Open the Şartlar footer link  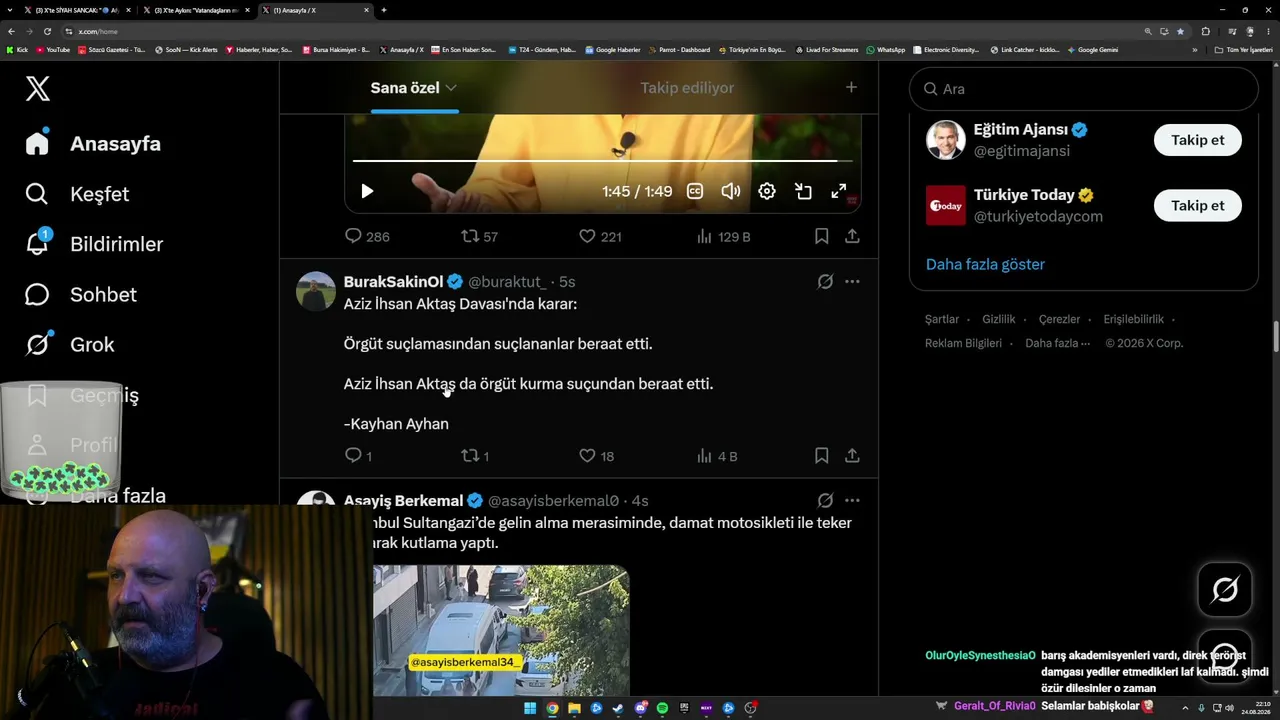(942, 319)
